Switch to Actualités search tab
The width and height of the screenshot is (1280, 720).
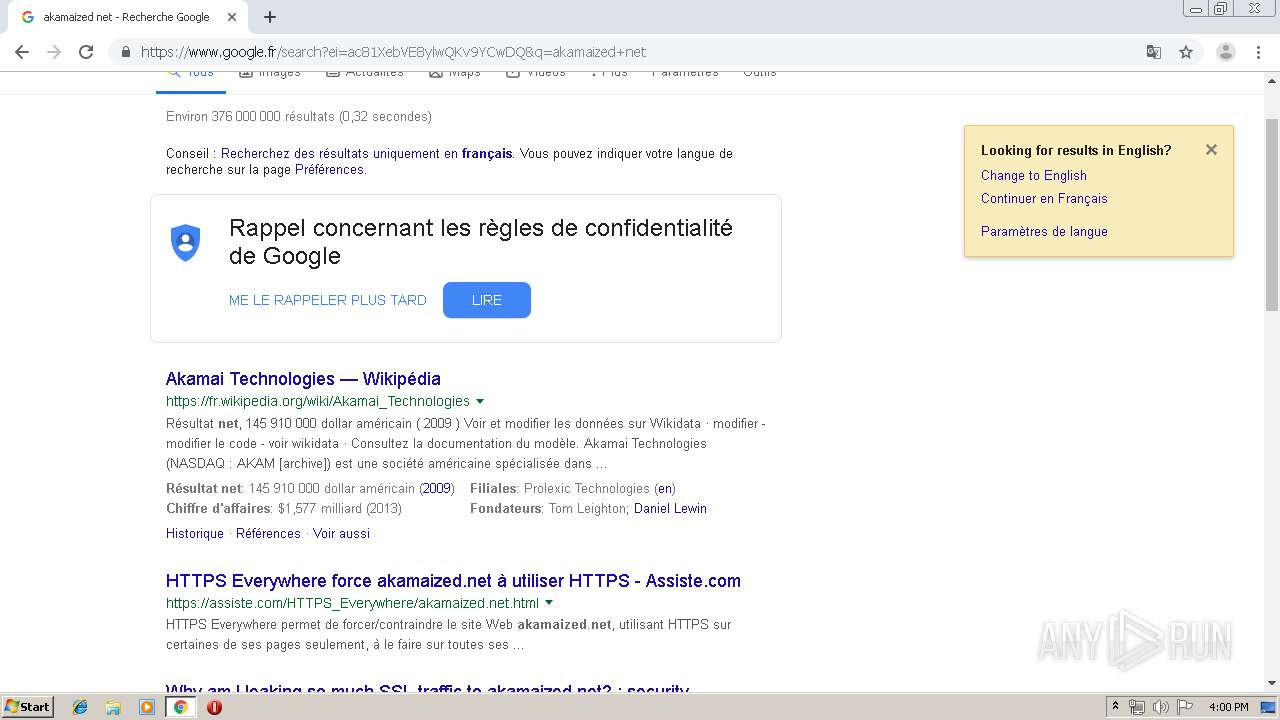[365, 73]
